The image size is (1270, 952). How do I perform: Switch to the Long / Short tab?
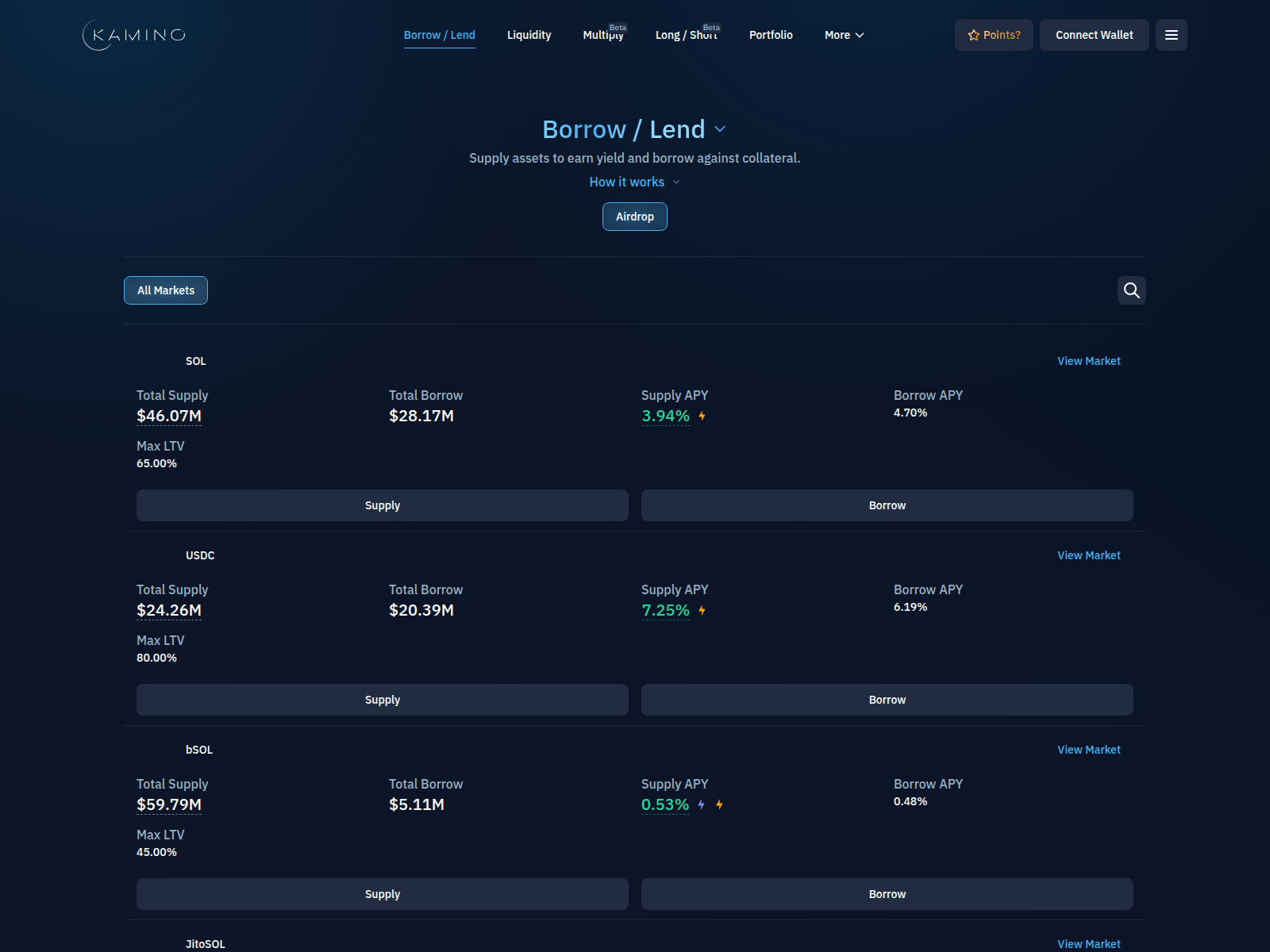[687, 35]
